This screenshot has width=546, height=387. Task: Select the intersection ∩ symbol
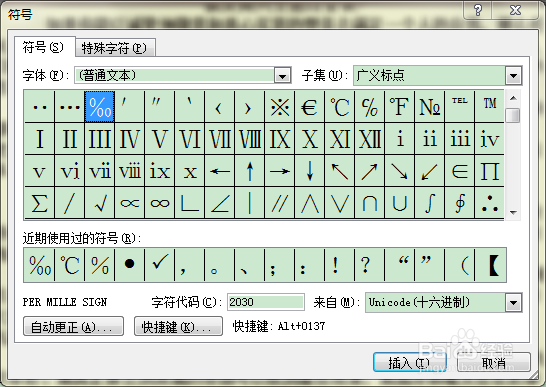(x=369, y=203)
